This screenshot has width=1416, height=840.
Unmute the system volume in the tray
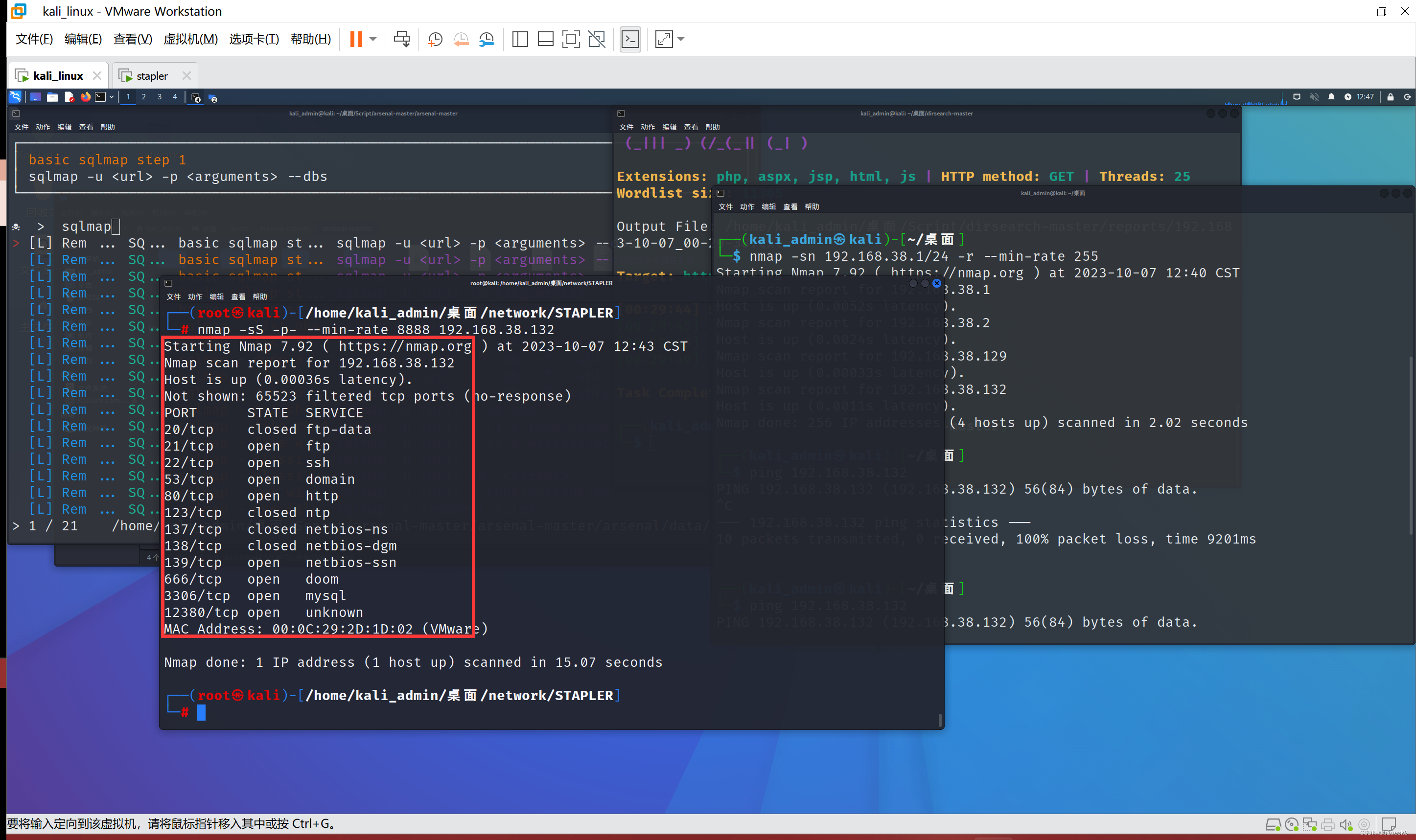[1315, 96]
